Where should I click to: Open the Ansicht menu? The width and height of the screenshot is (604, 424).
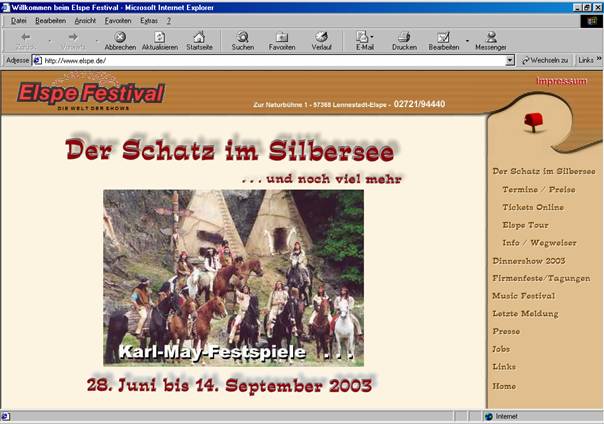coord(85,21)
